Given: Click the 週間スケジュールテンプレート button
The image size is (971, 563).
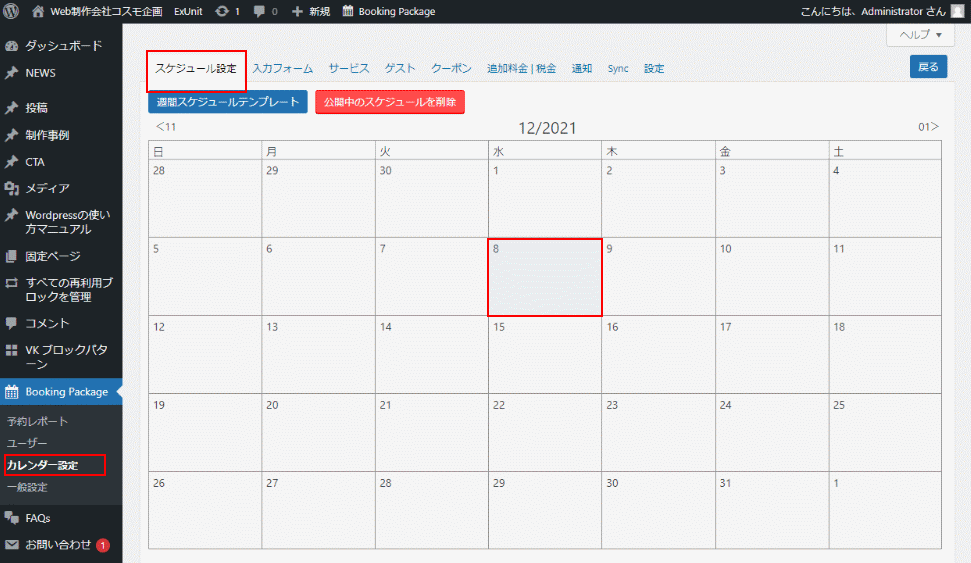Looking at the screenshot, I should 227,102.
